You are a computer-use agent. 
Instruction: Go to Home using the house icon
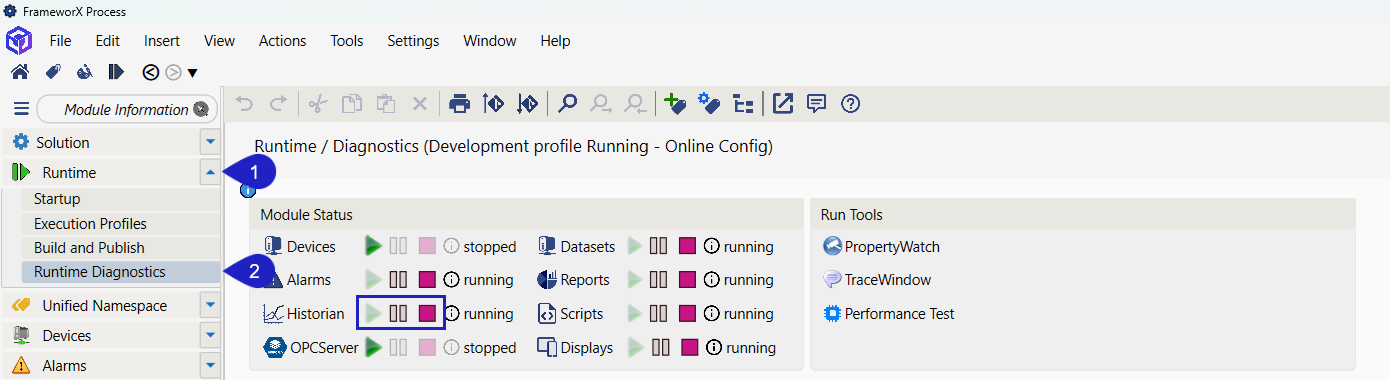[x=20, y=72]
